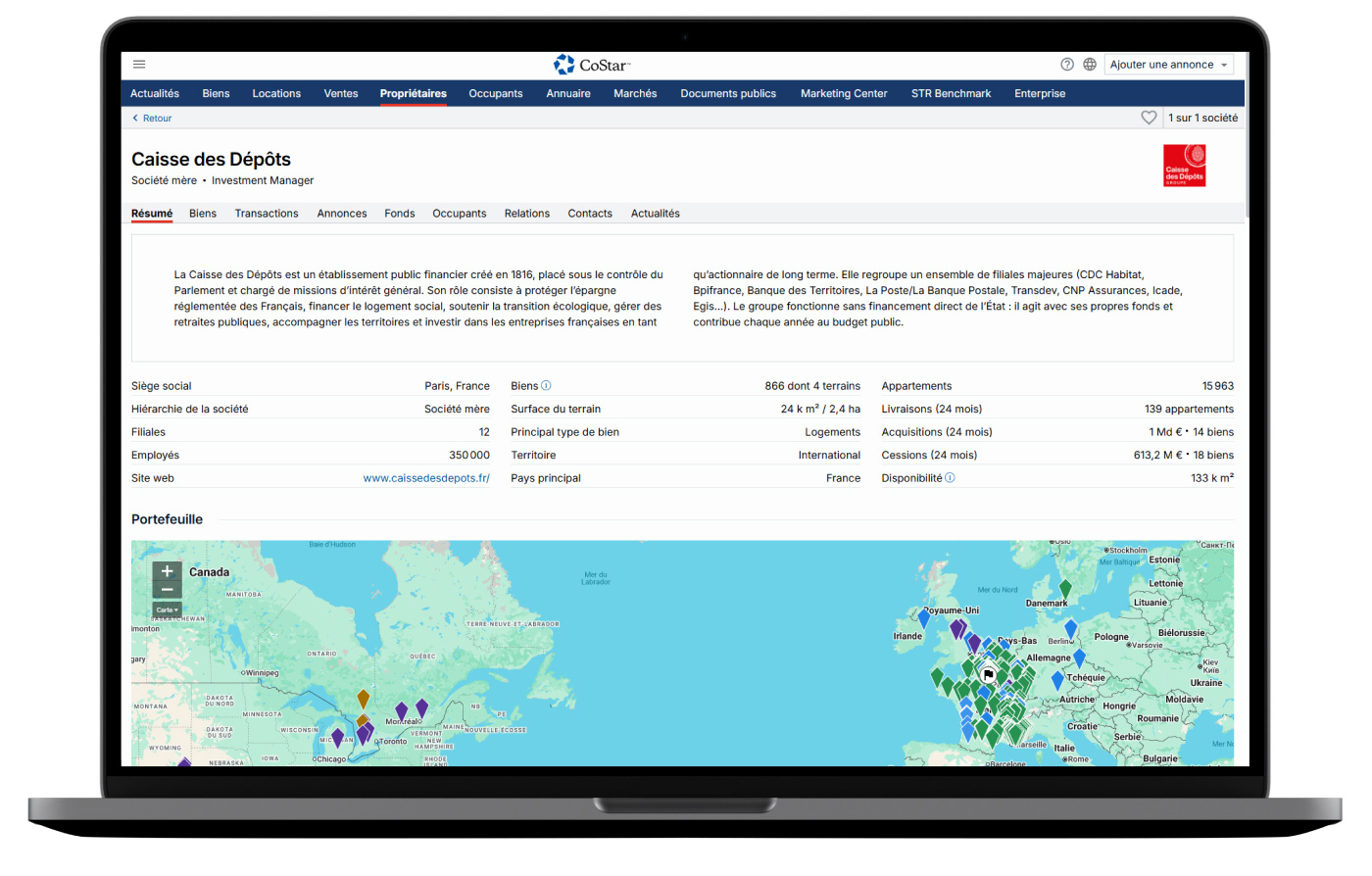Open Biens in the top navigation bar

point(216,94)
